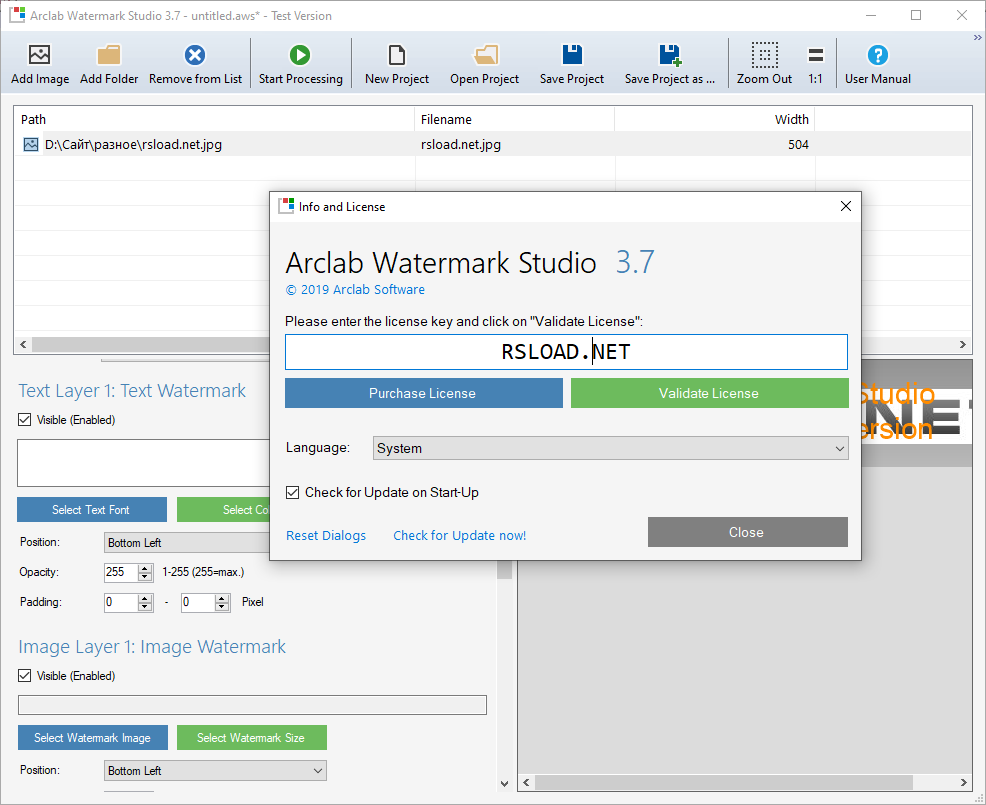Screen dimensions: 986x805
Task: Click the watermark text input box
Action: click(x=143, y=463)
